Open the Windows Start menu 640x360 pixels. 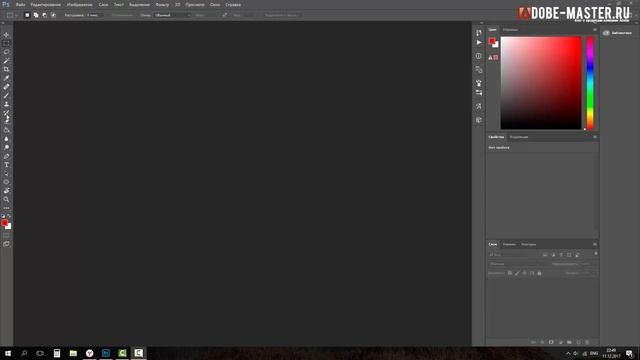pos(8,353)
